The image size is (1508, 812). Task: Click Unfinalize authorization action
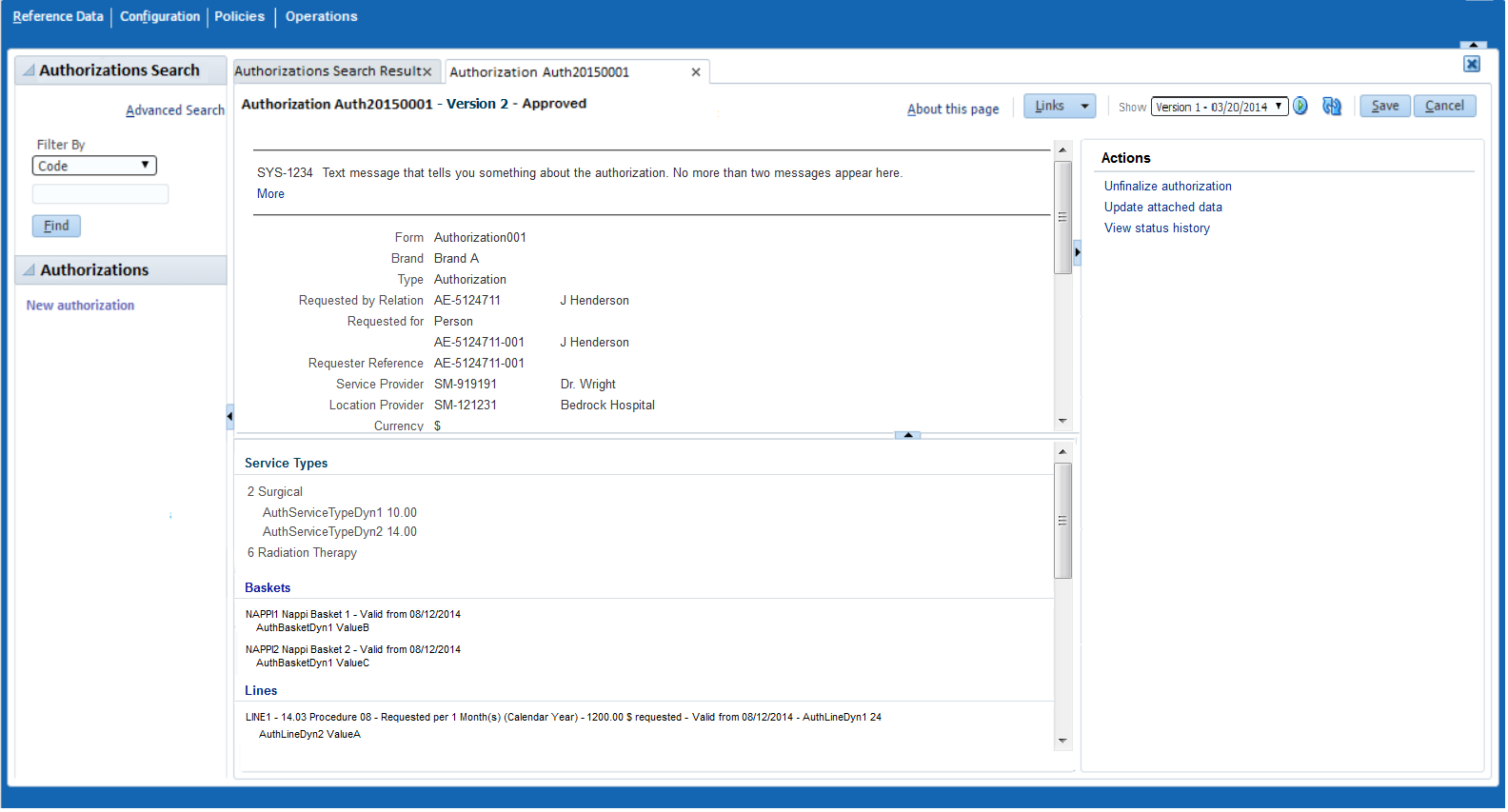coord(1168,187)
